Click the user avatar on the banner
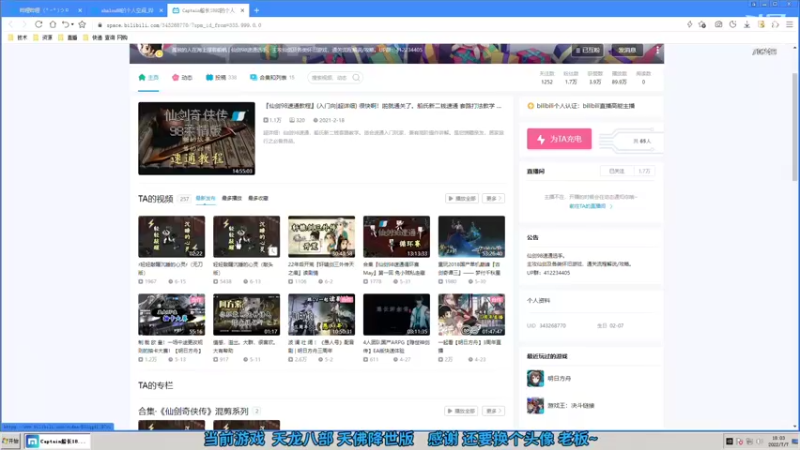The width and height of the screenshot is (800, 450). (151, 50)
